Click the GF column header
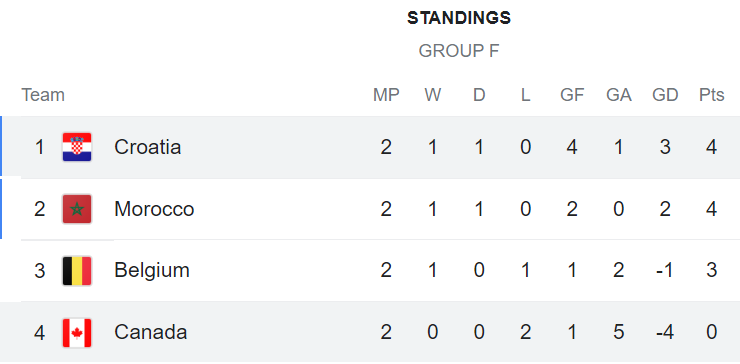740x364 pixels. tap(572, 95)
